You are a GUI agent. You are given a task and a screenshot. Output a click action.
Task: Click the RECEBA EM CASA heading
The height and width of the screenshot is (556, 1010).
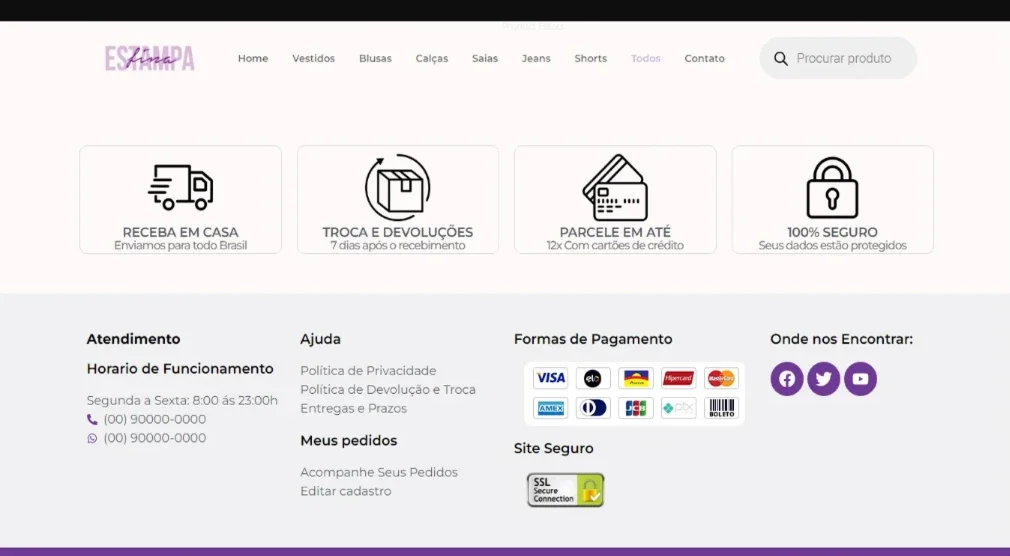point(180,232)
